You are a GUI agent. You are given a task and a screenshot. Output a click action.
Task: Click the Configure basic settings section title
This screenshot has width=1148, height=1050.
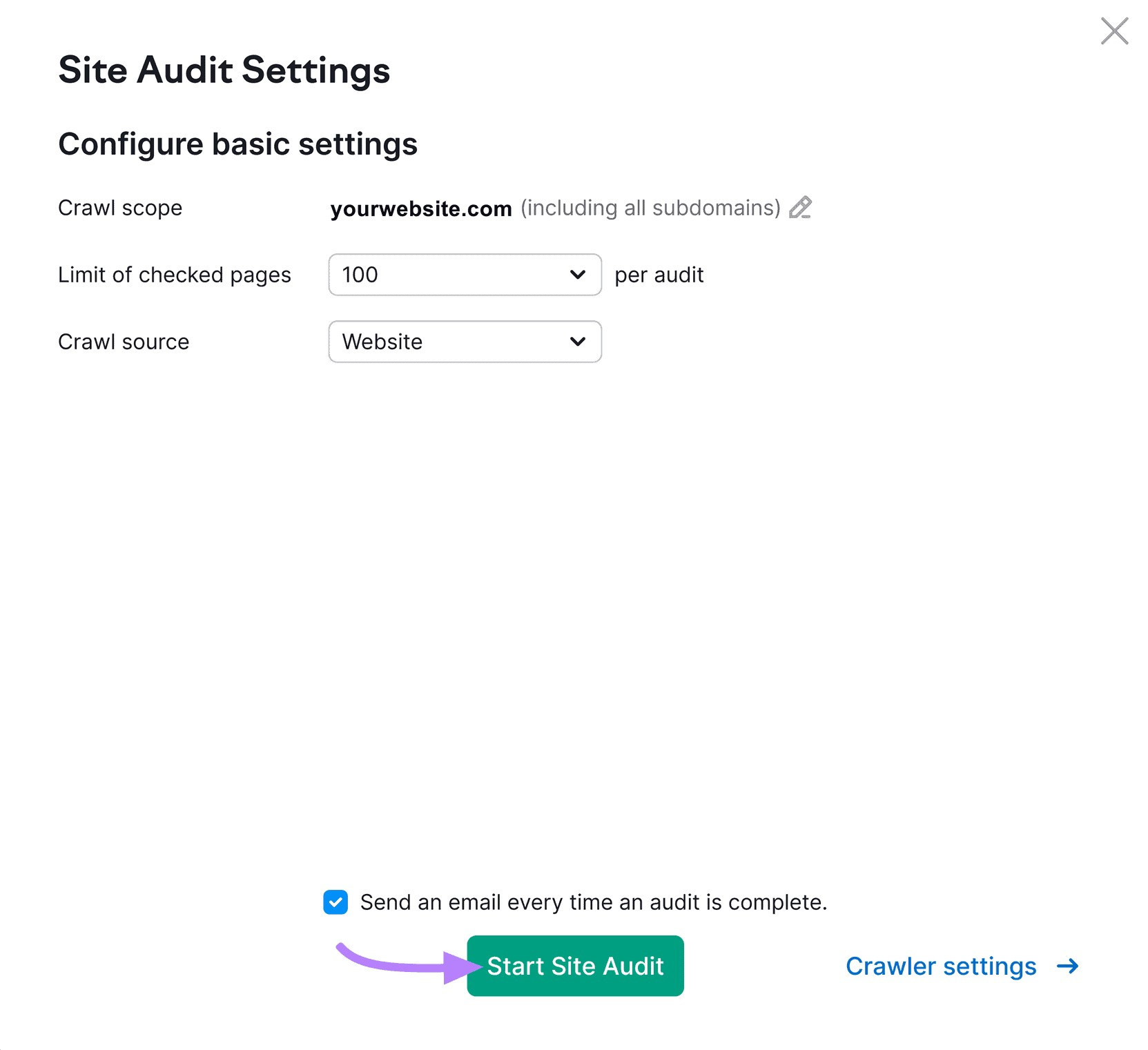238,144
